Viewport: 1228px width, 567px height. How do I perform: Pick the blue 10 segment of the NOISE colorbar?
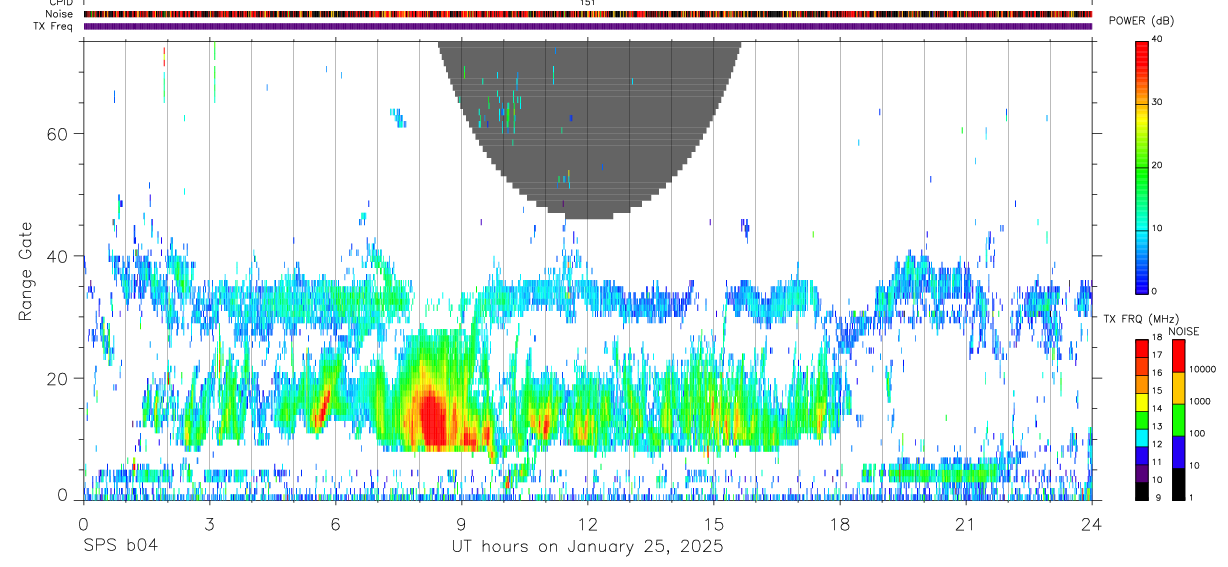(1178, 452)
